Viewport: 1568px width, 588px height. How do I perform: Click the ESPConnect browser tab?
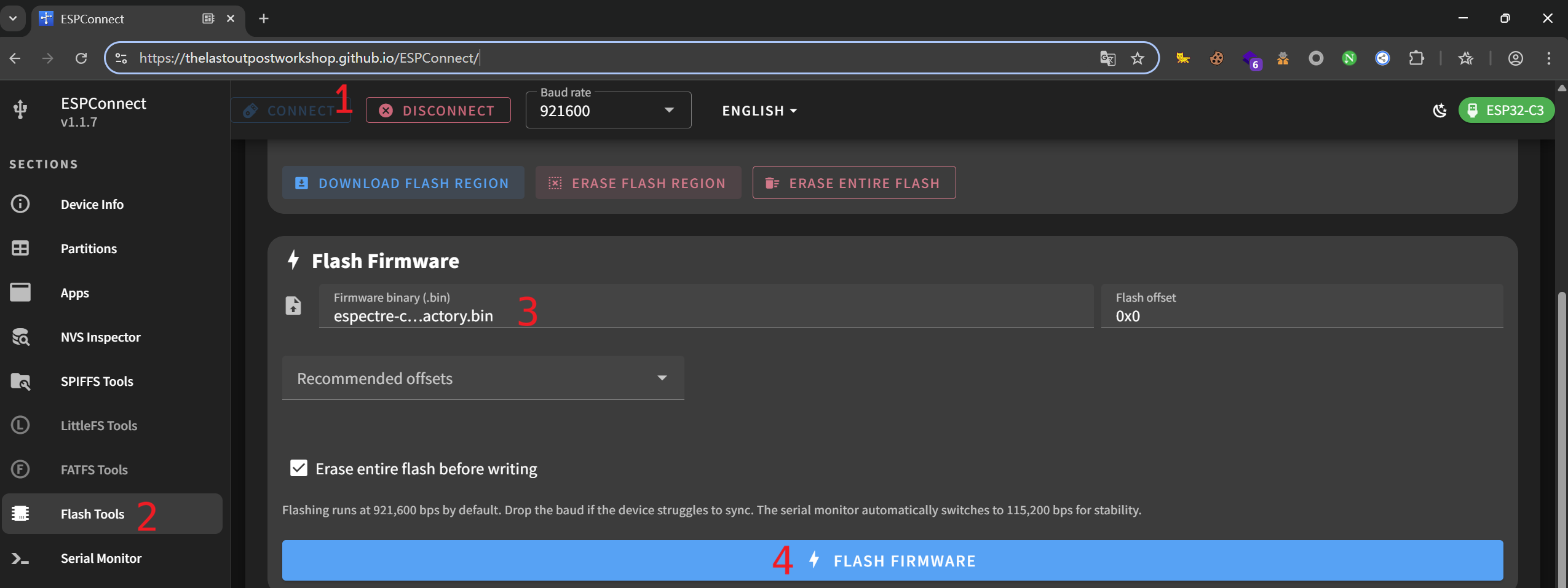(x=138, y=19)
